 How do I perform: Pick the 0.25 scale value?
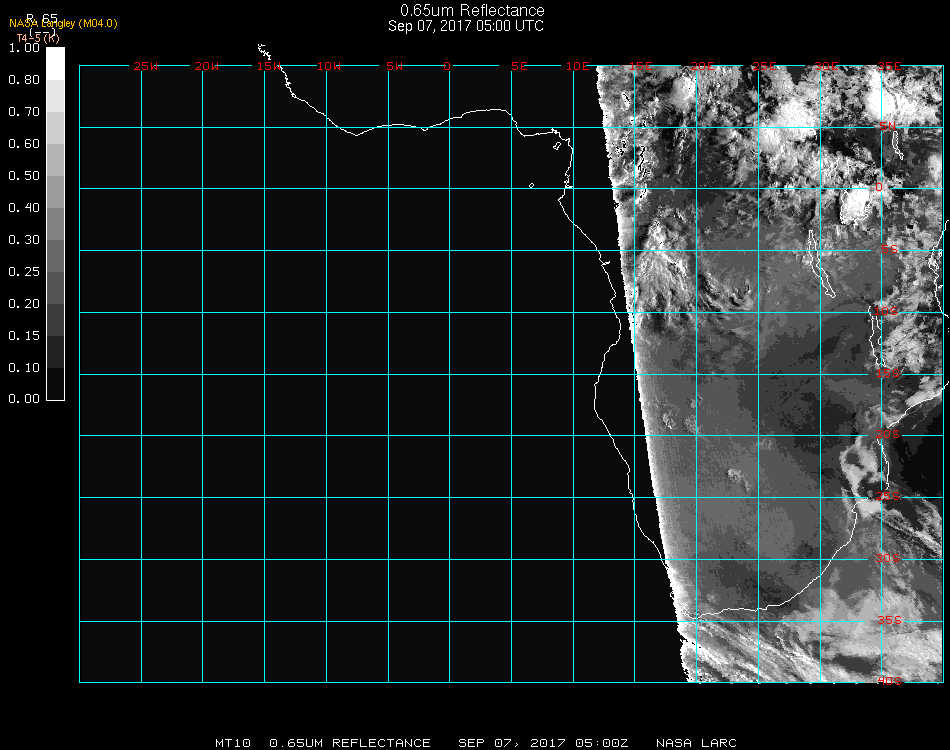pos(24,272)
